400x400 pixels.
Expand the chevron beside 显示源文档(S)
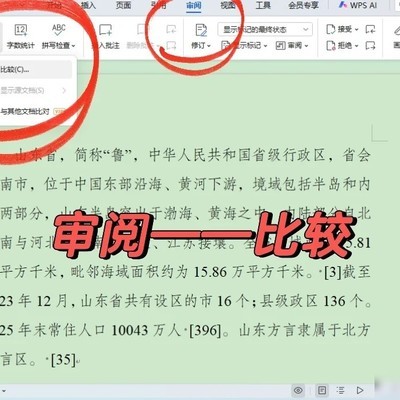point(64,90)
